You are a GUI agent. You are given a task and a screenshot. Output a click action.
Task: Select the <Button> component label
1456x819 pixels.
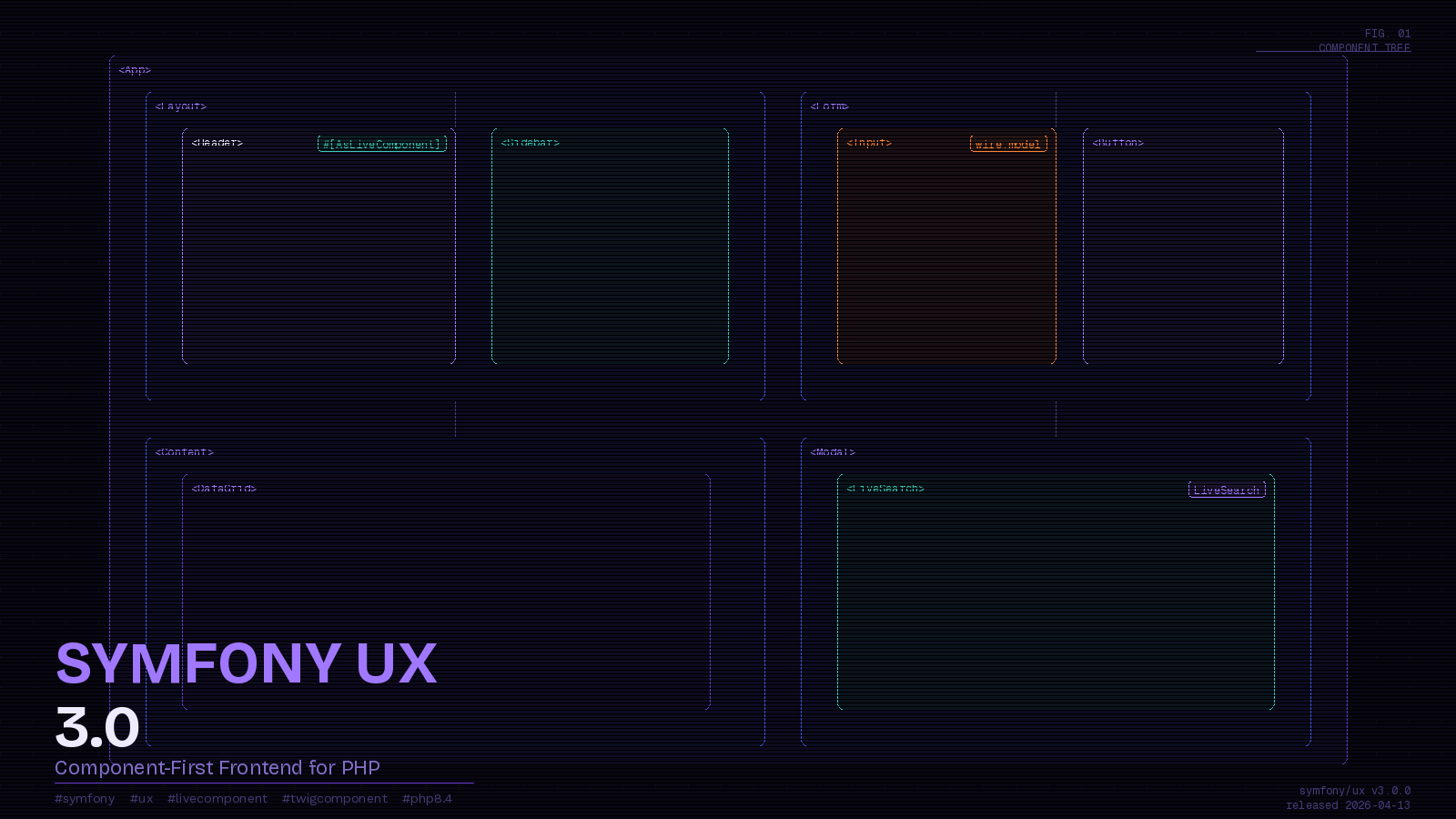tap(1118, 143)
